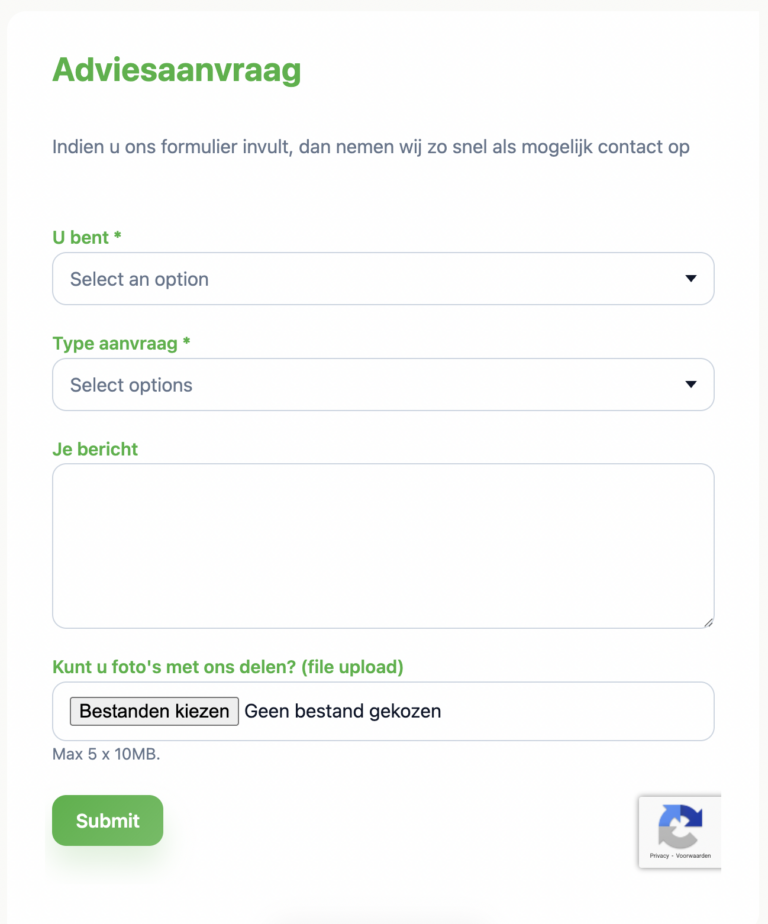Expand the "Type aanvraag" selector via its chevron
The height and width of the screenshot is (924, 768).
click(x=691, y=384)
